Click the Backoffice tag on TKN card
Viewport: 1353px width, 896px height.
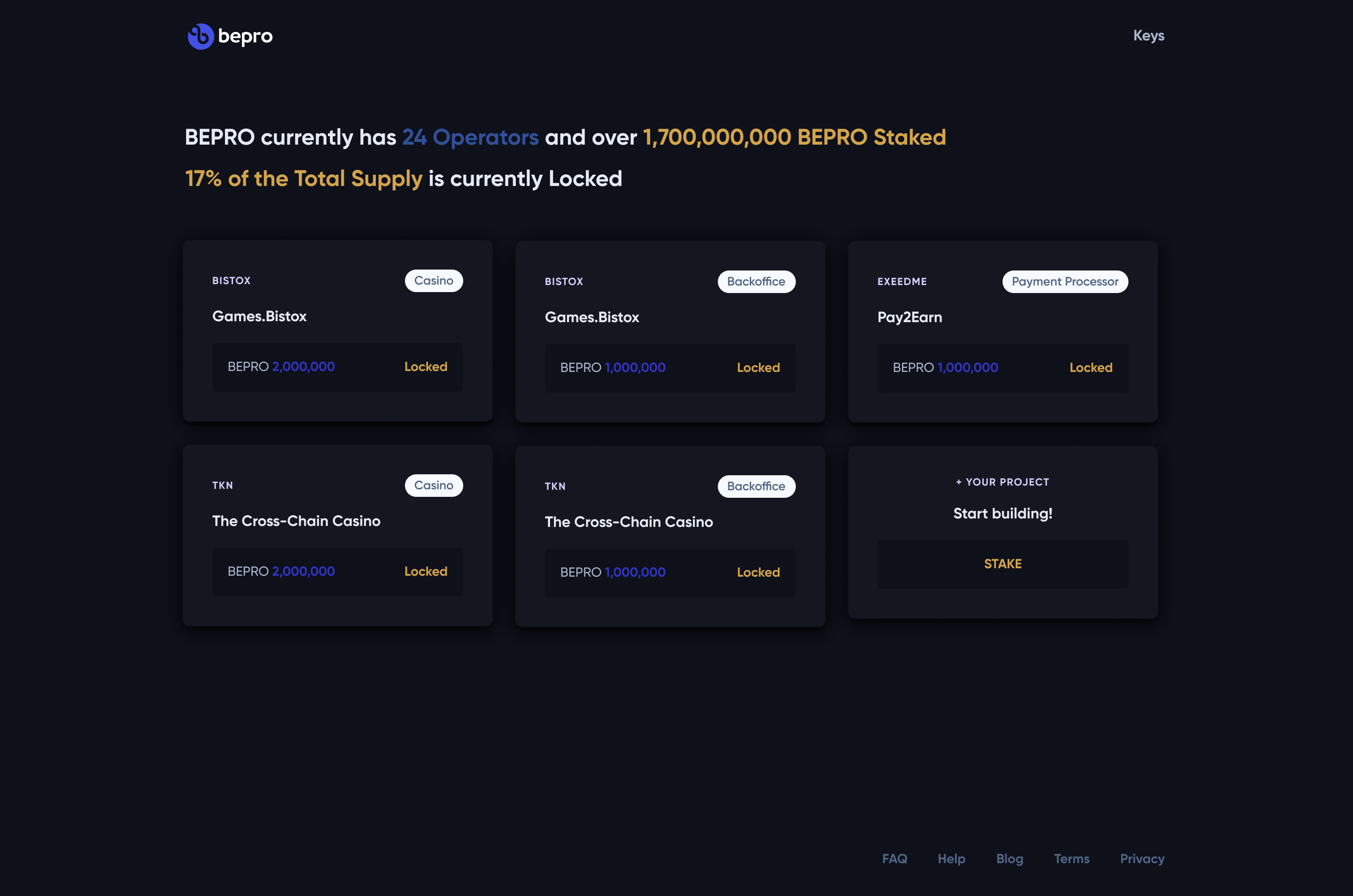tap(756, 487)
